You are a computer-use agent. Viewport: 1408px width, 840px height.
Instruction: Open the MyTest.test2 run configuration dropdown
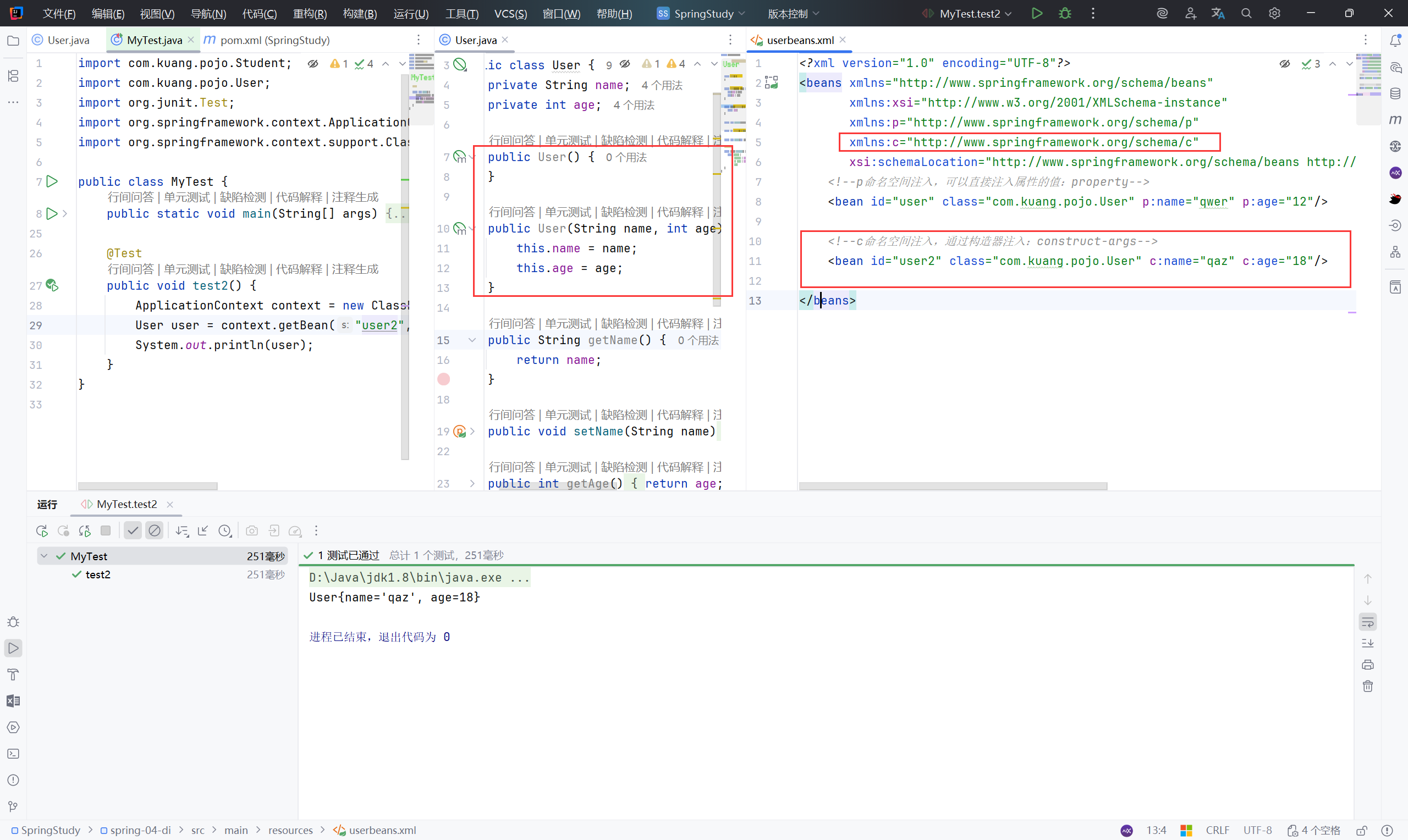(969, 14)
